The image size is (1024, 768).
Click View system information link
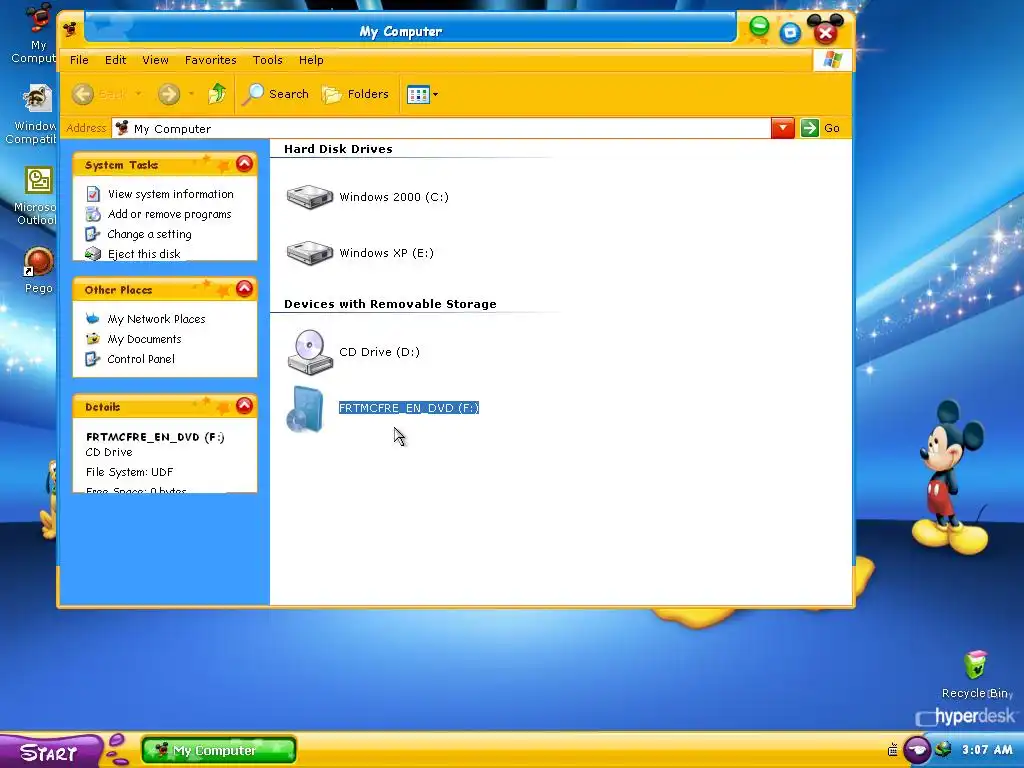170,194
